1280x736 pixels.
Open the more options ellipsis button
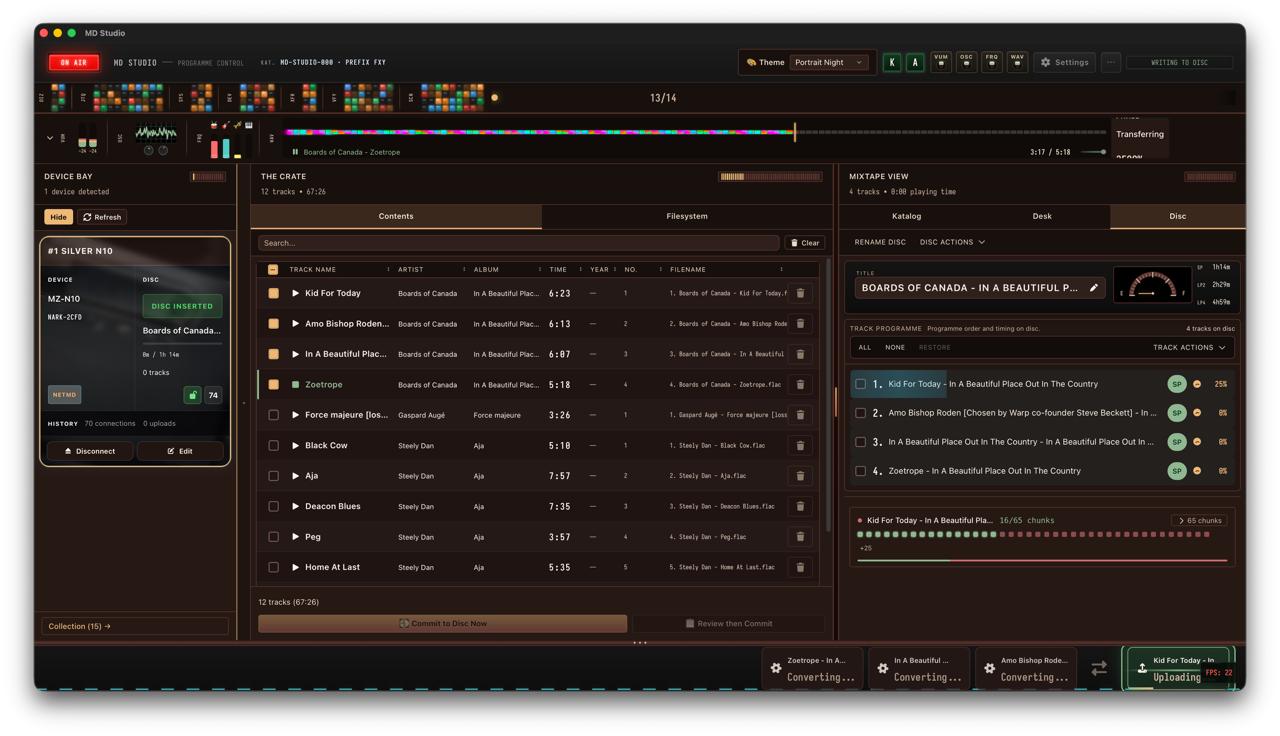(x=1111, y=62)
